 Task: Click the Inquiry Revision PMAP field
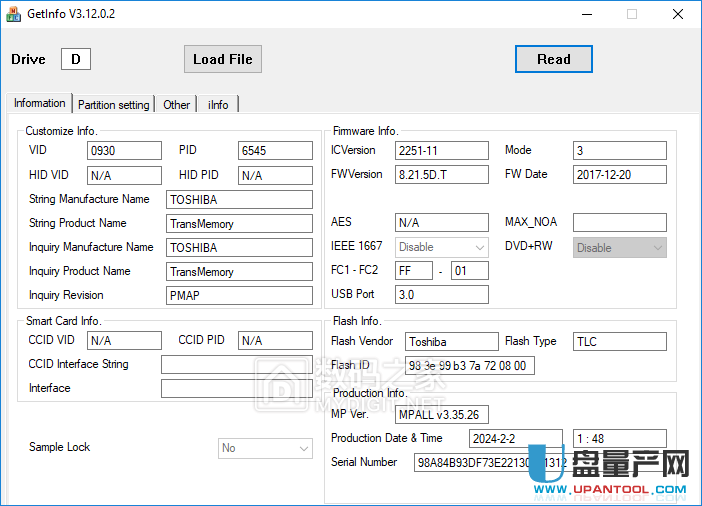point(239,296)
